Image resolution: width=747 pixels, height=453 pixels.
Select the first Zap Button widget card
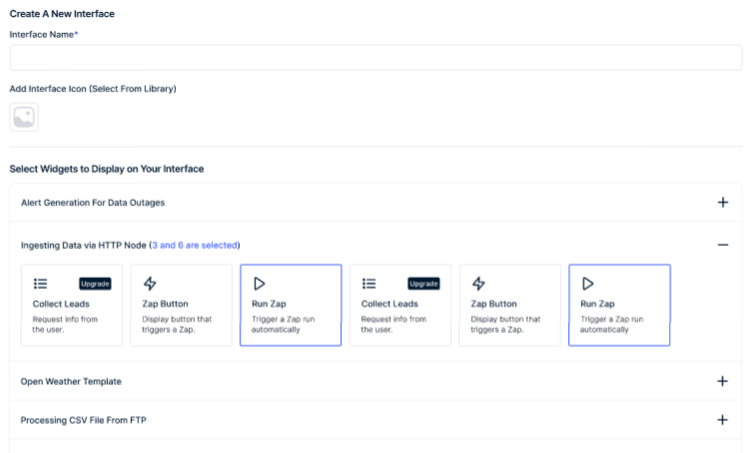pos(181,305)
